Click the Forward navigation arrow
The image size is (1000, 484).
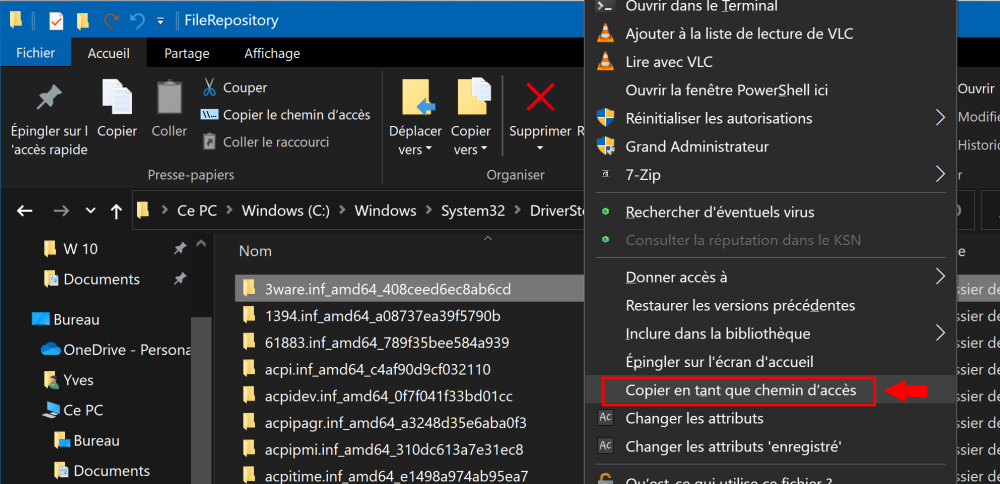coord(61,210)
